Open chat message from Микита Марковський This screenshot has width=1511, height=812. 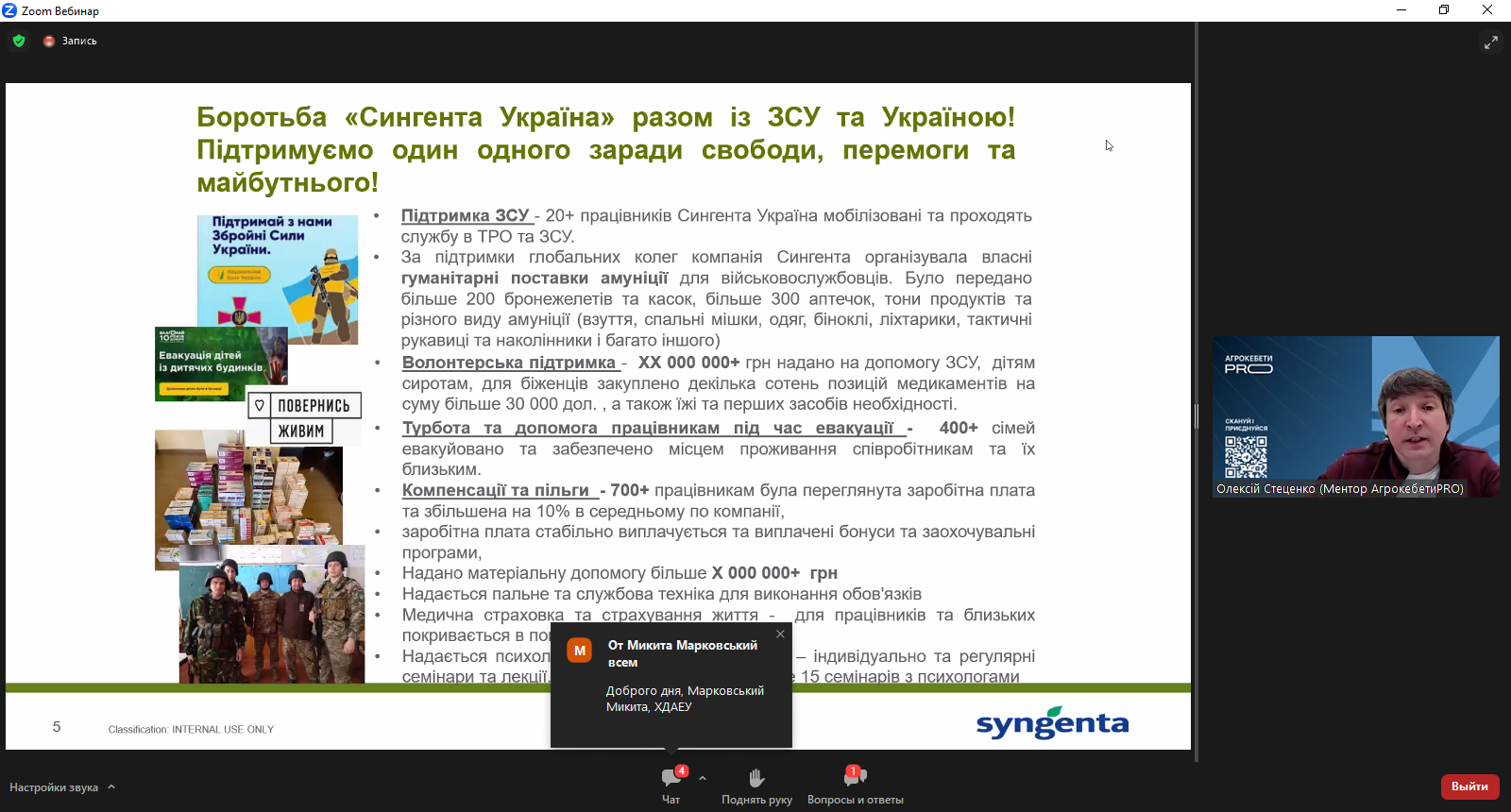point(671,685)
